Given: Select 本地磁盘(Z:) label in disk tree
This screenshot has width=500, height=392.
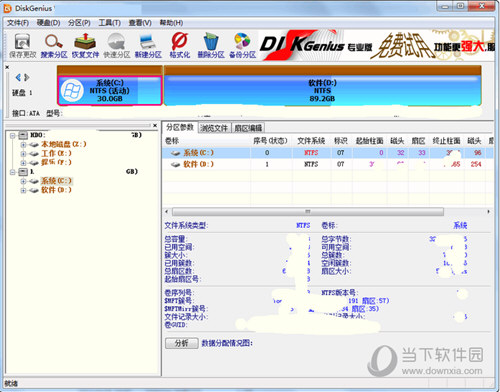Looking at the screenshot, I should point(64,144).
